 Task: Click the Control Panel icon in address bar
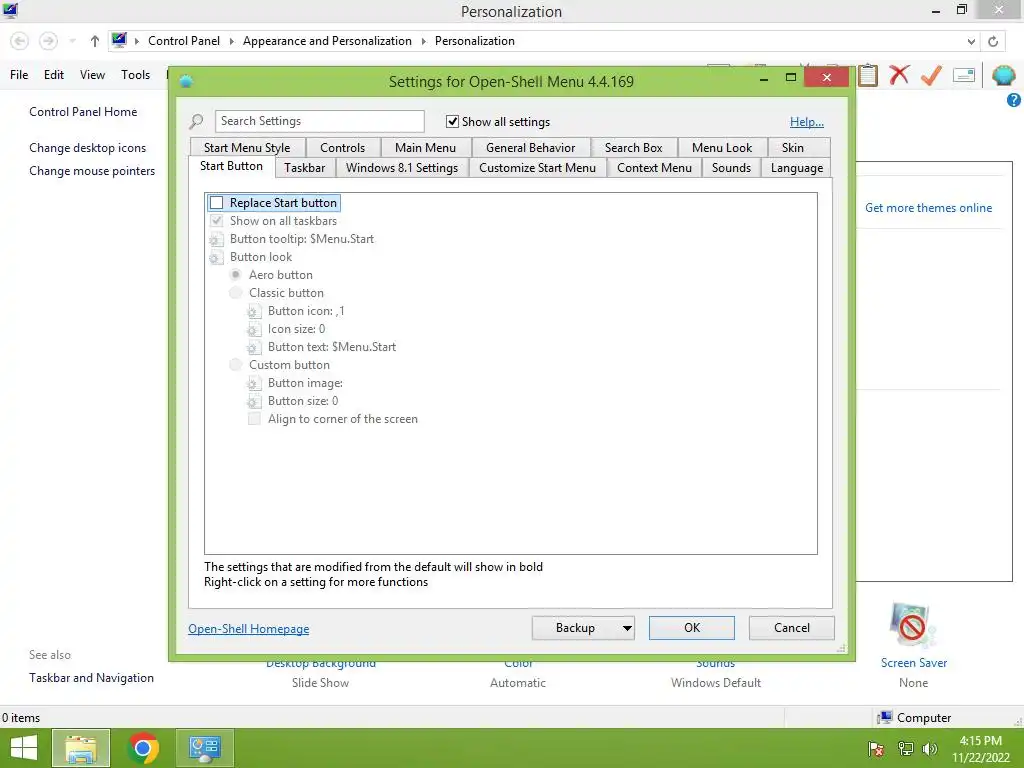tap(119, 40)
